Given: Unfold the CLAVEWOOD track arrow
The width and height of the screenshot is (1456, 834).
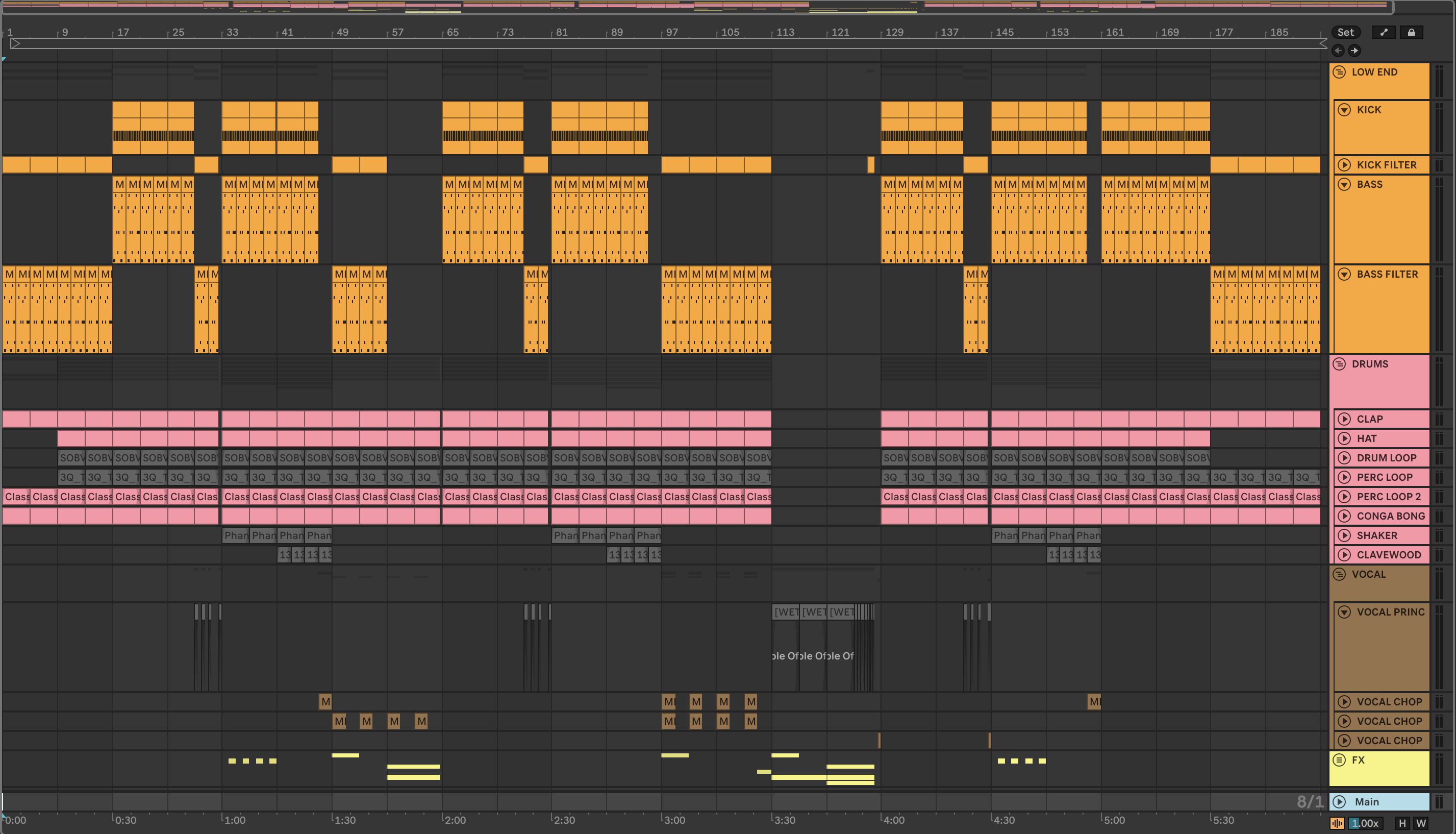Looking at the screenshot, I should [1344, 554].
